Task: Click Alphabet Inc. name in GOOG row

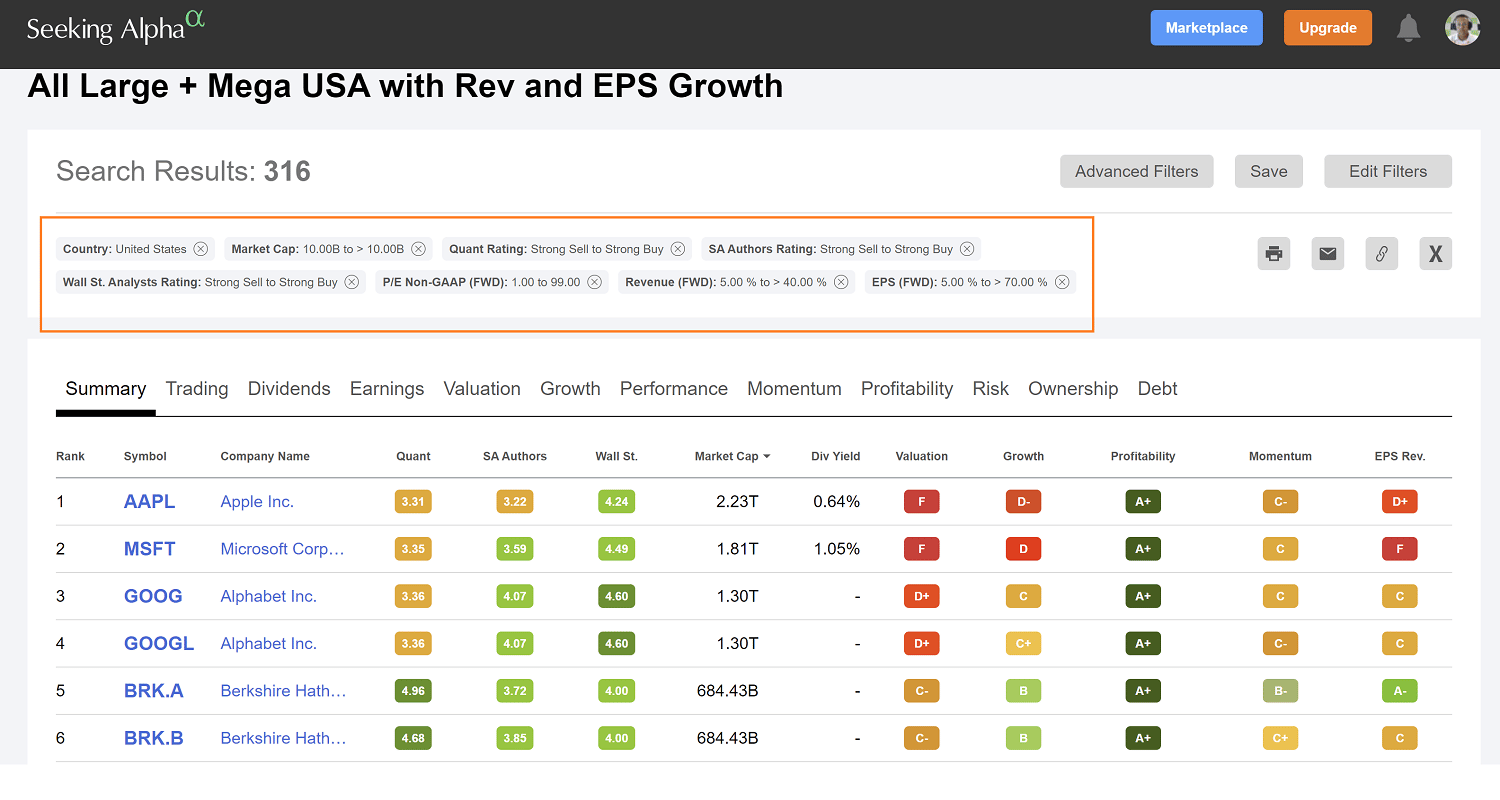Action: tap(269, 596)
